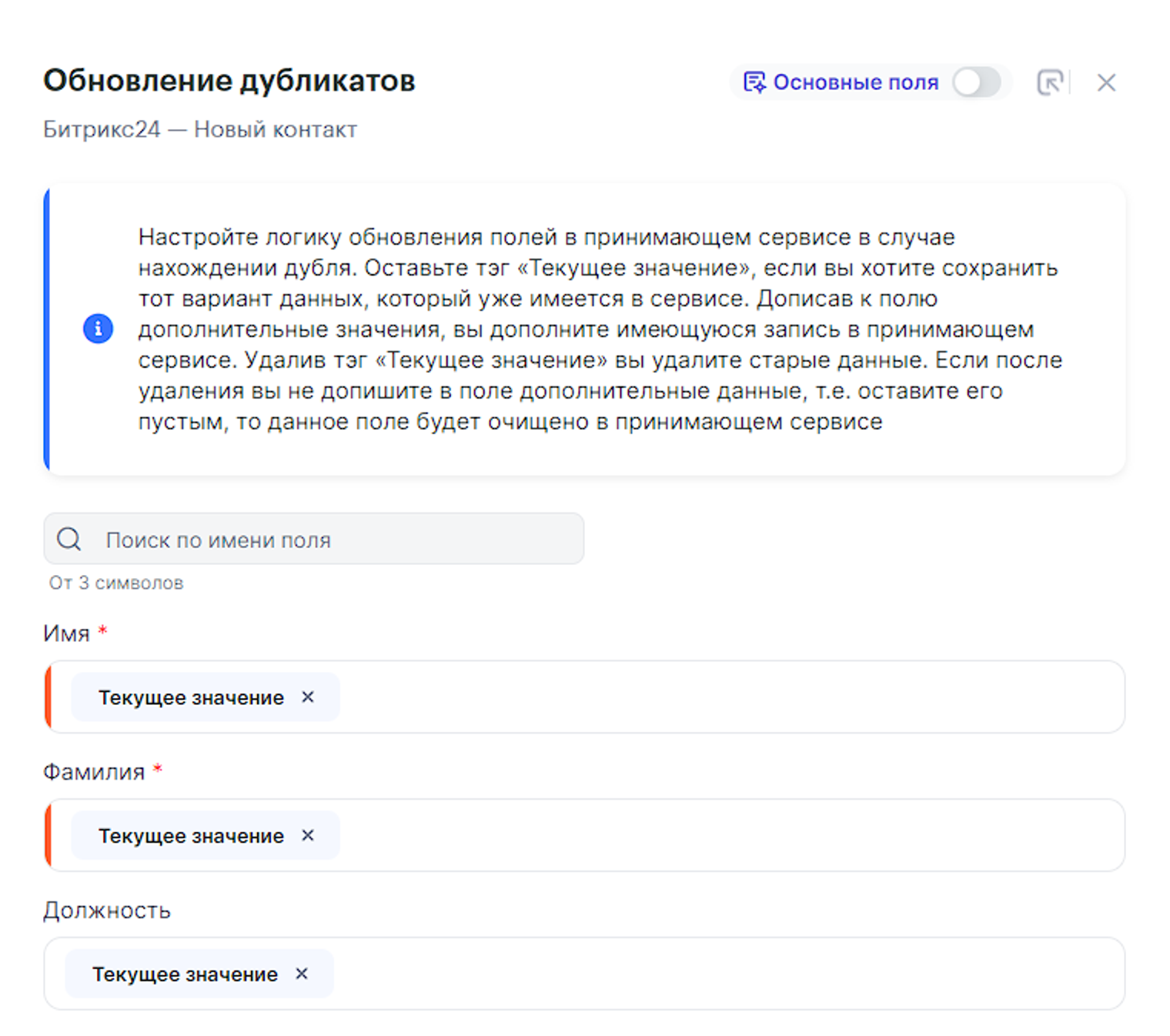Click the blue info icon
Screen dimensions: 1170x1036
click(98, 329)
